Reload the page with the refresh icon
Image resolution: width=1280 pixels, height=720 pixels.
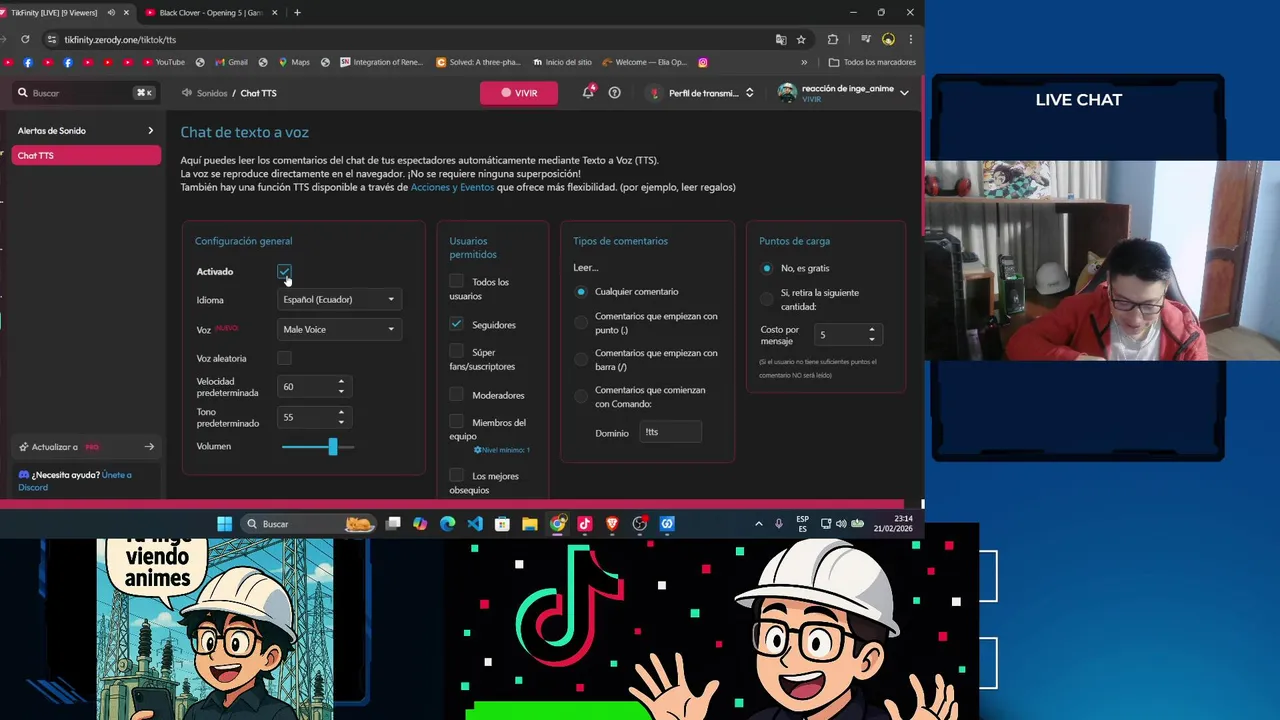click(25, 40)
